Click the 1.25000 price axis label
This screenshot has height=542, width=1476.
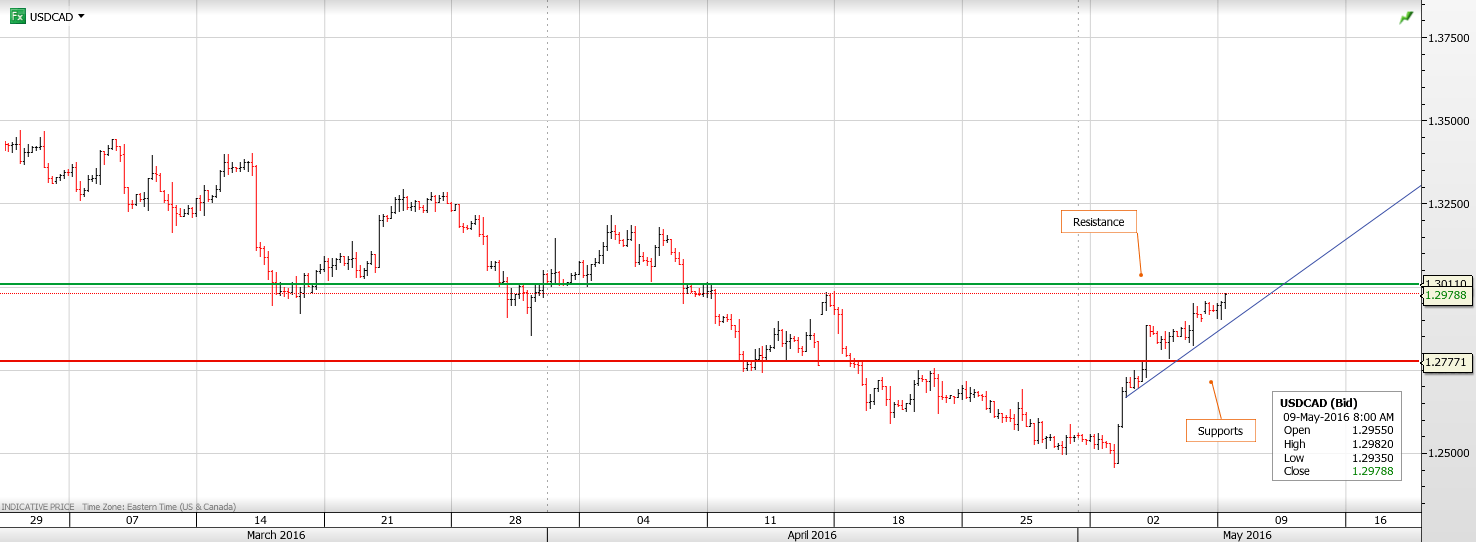coord(1447,453)
